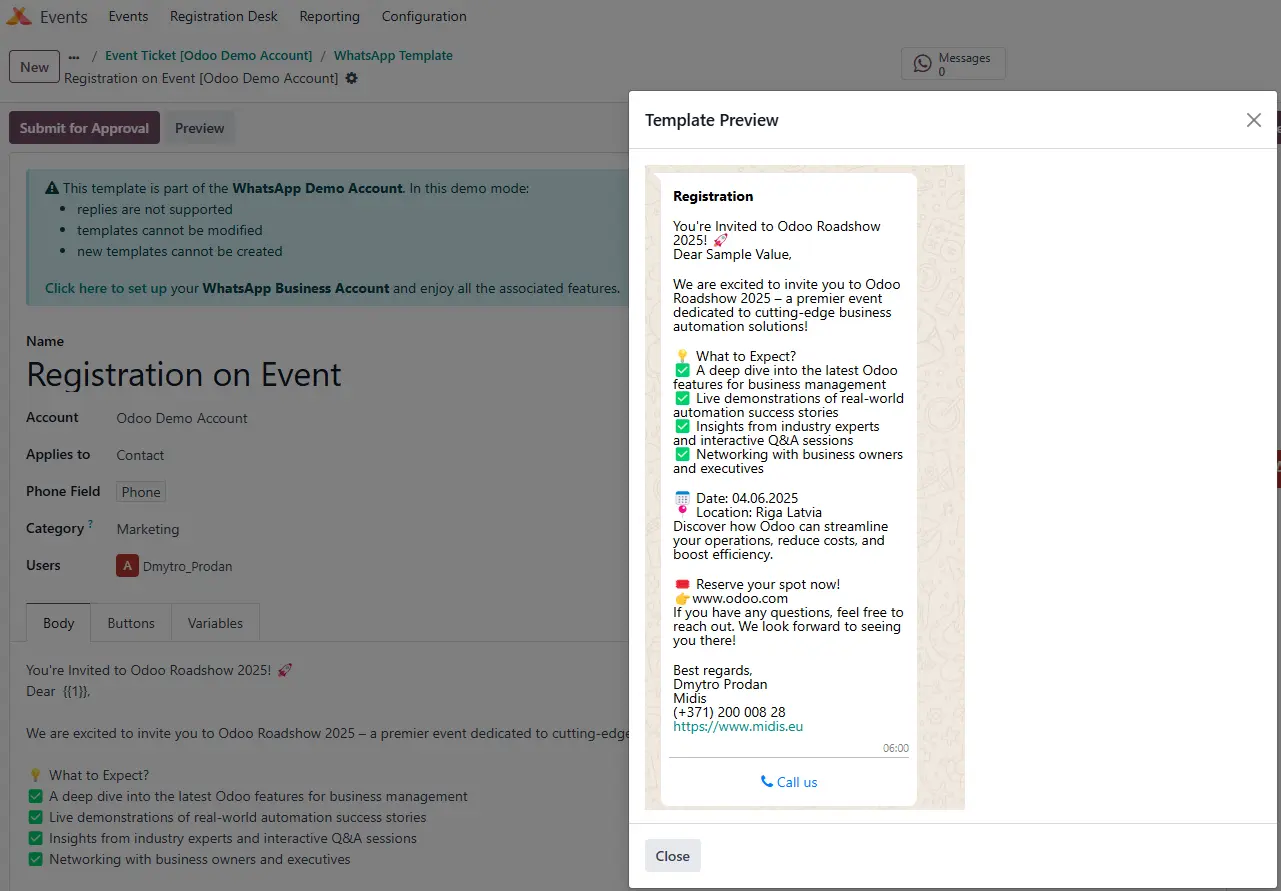Click the Preview button
This screenshot has width=1281, height=891.
point(199,128)
